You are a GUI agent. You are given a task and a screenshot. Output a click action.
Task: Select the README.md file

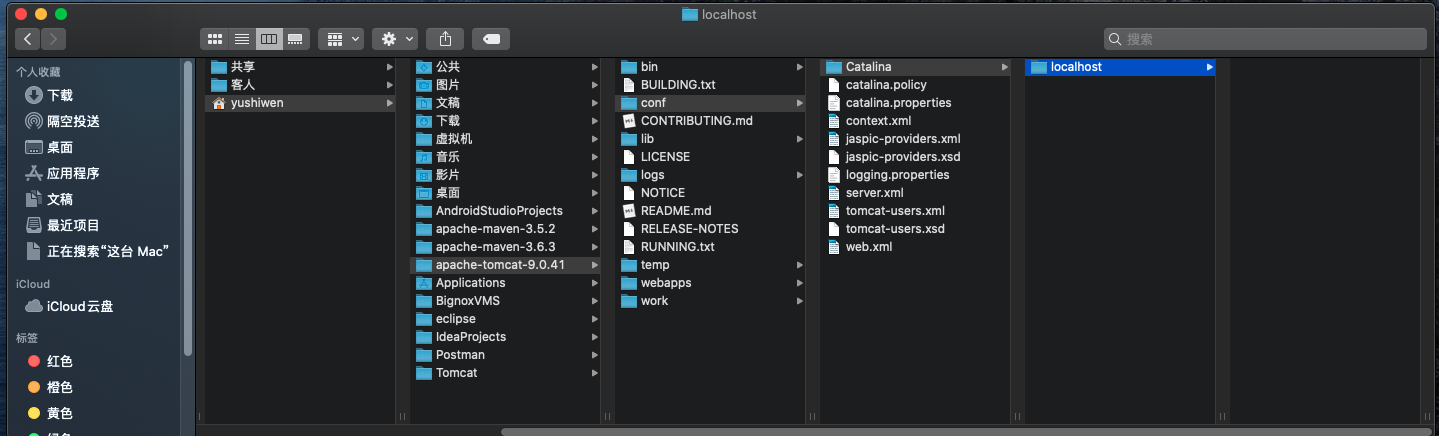[710, 211]
